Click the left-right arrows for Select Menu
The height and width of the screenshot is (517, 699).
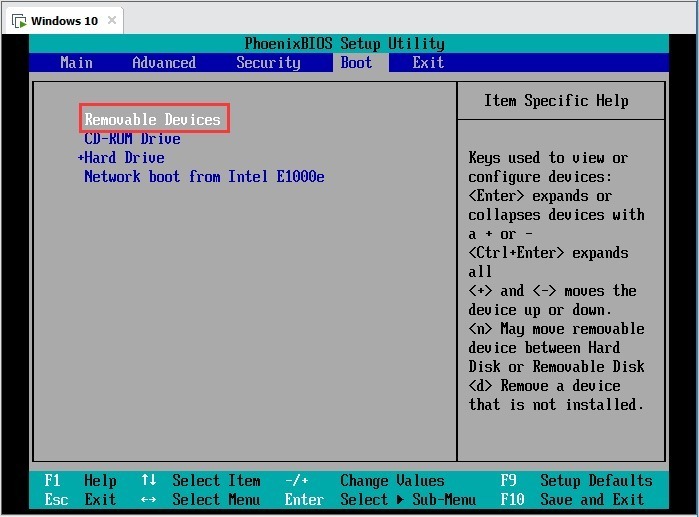[149, 500]
